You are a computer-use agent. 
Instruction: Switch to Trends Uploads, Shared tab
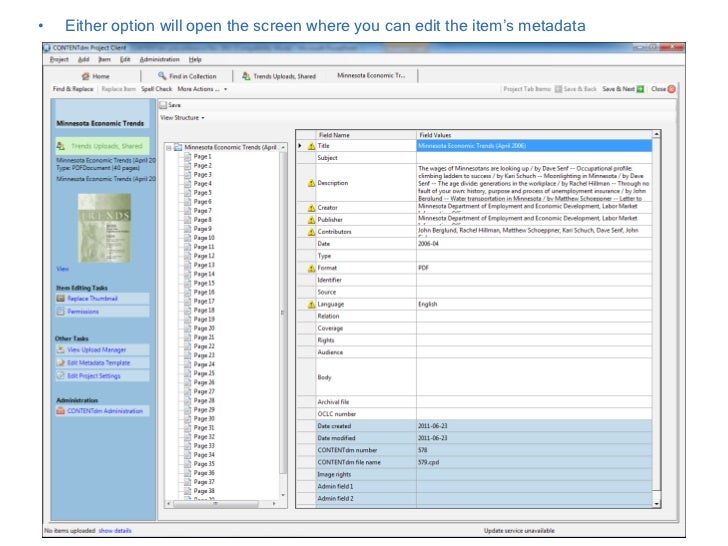click(x=279, y=76)
